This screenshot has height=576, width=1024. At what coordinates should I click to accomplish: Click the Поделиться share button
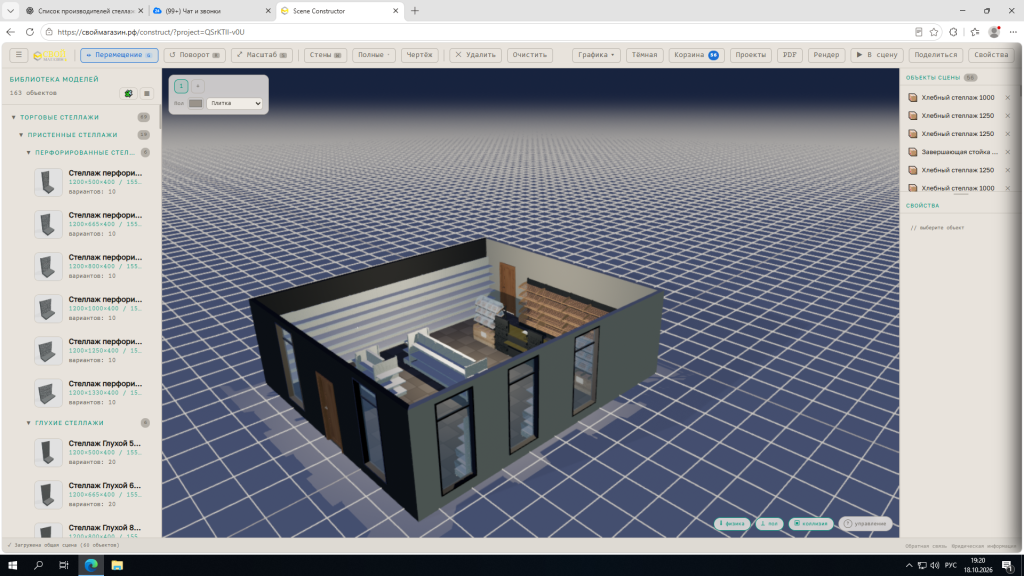coord(936,55)
